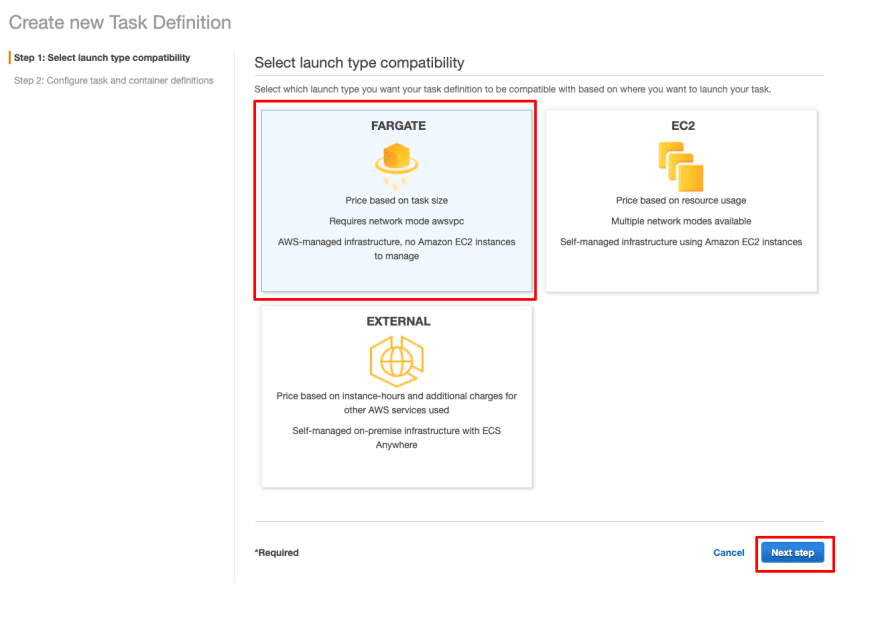Screen dimensions: 880x635
Task: Select the EXTERNAL launch type card
Action: click(x=397, y=396)
